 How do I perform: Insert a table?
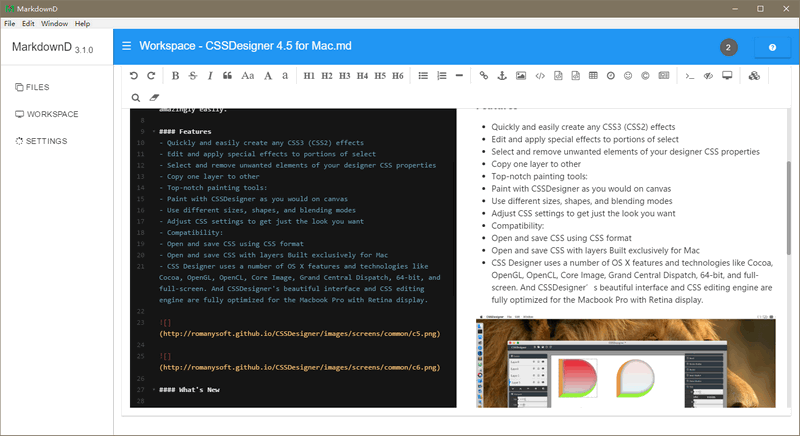(593, 75)
